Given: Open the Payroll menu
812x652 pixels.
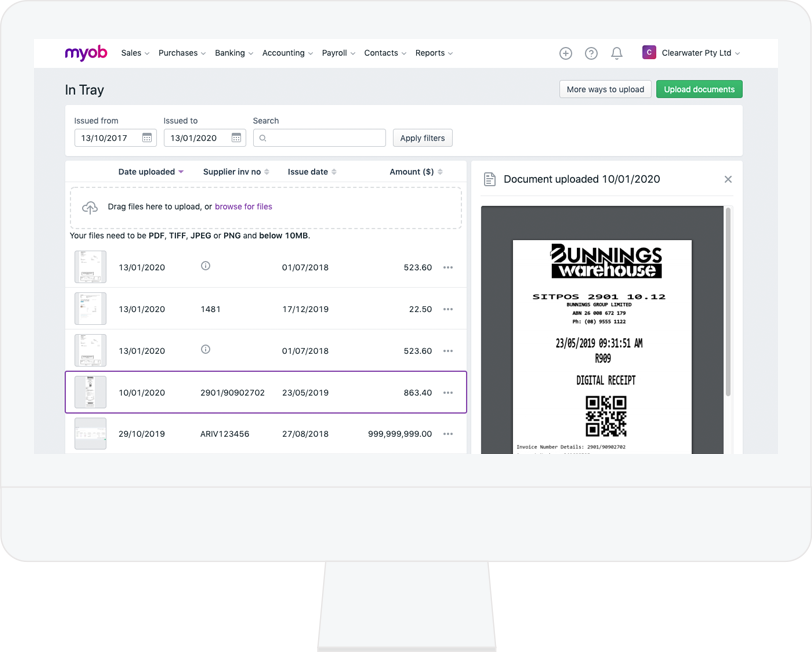Looking at the screenshot, I should click(x=338, y=53).
